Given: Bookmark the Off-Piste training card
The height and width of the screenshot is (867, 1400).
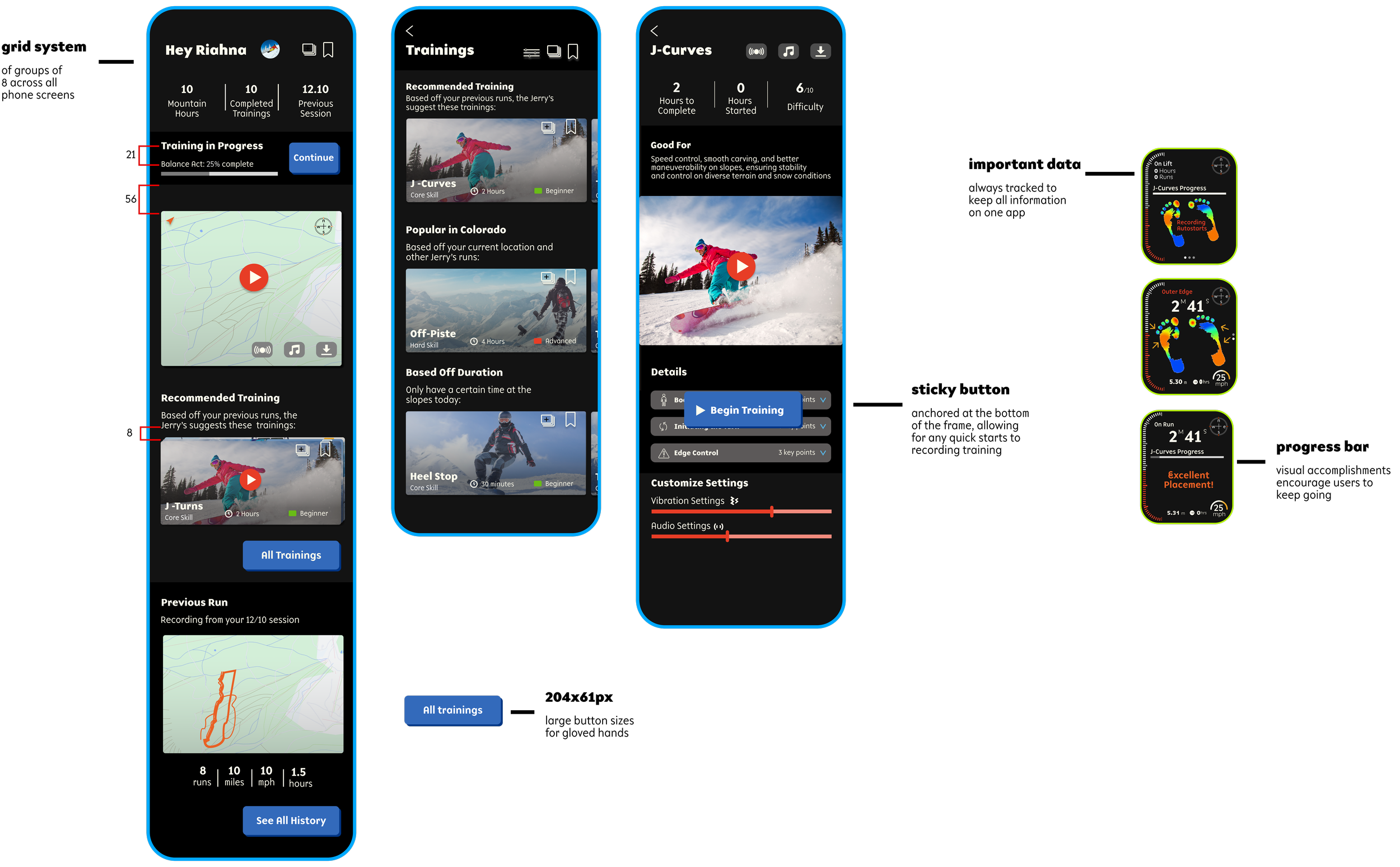Looking at the screenshot, I should point(571,277).
